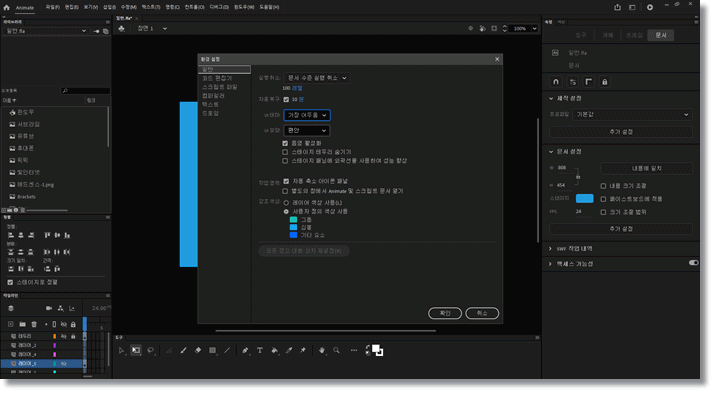
Task: Open the library document dropdown 일반.fla
Action: point(45,31)
